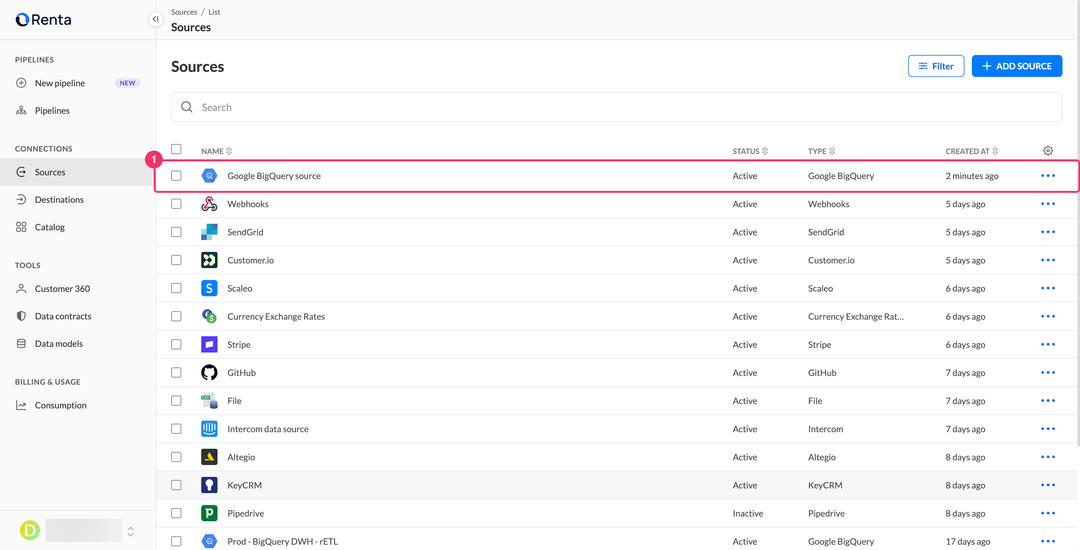Click the user avatar D
Viewport: 1080px width, 550px height.
click(30, 530)
